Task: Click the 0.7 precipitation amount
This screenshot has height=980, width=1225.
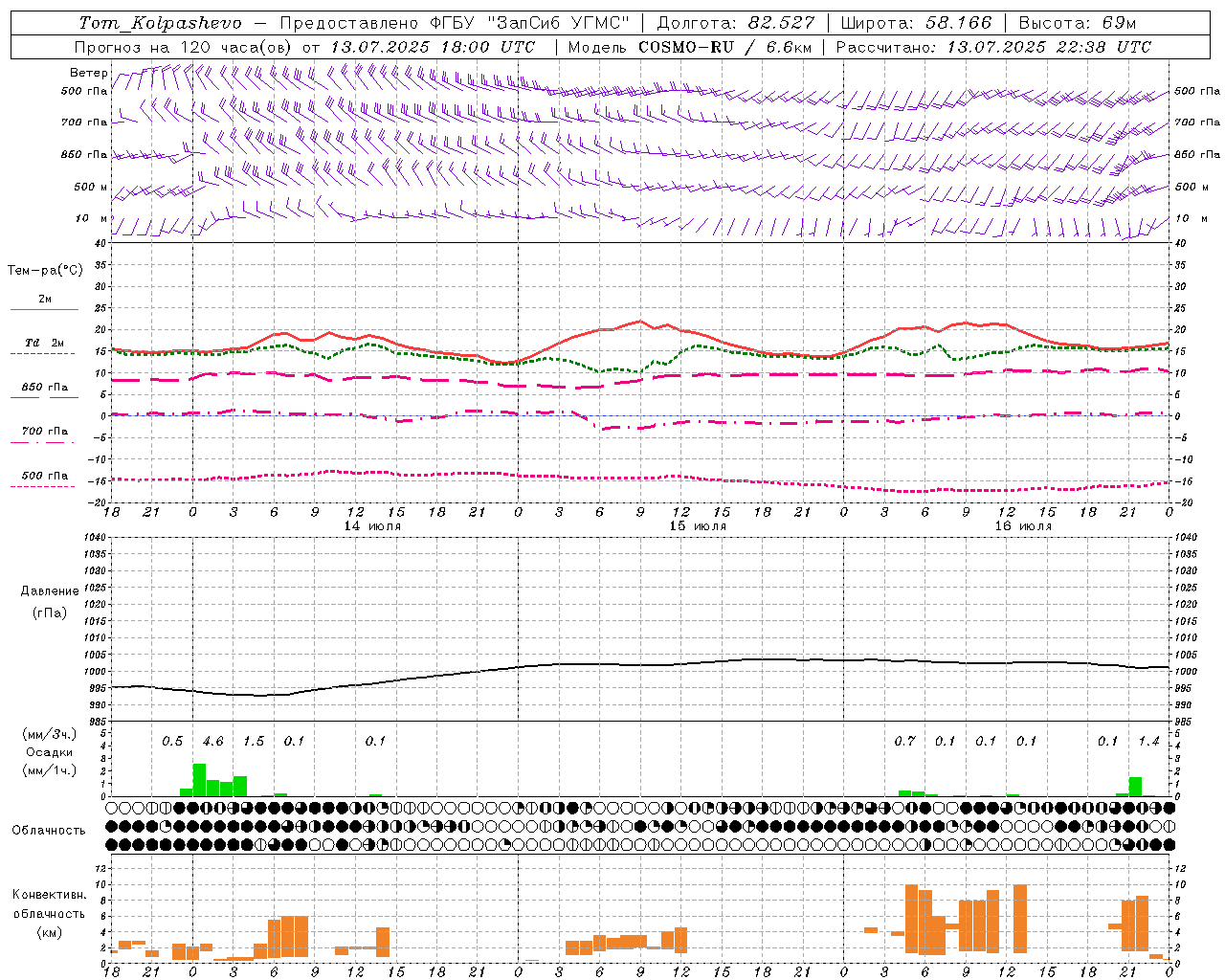Action: (904, 742)
